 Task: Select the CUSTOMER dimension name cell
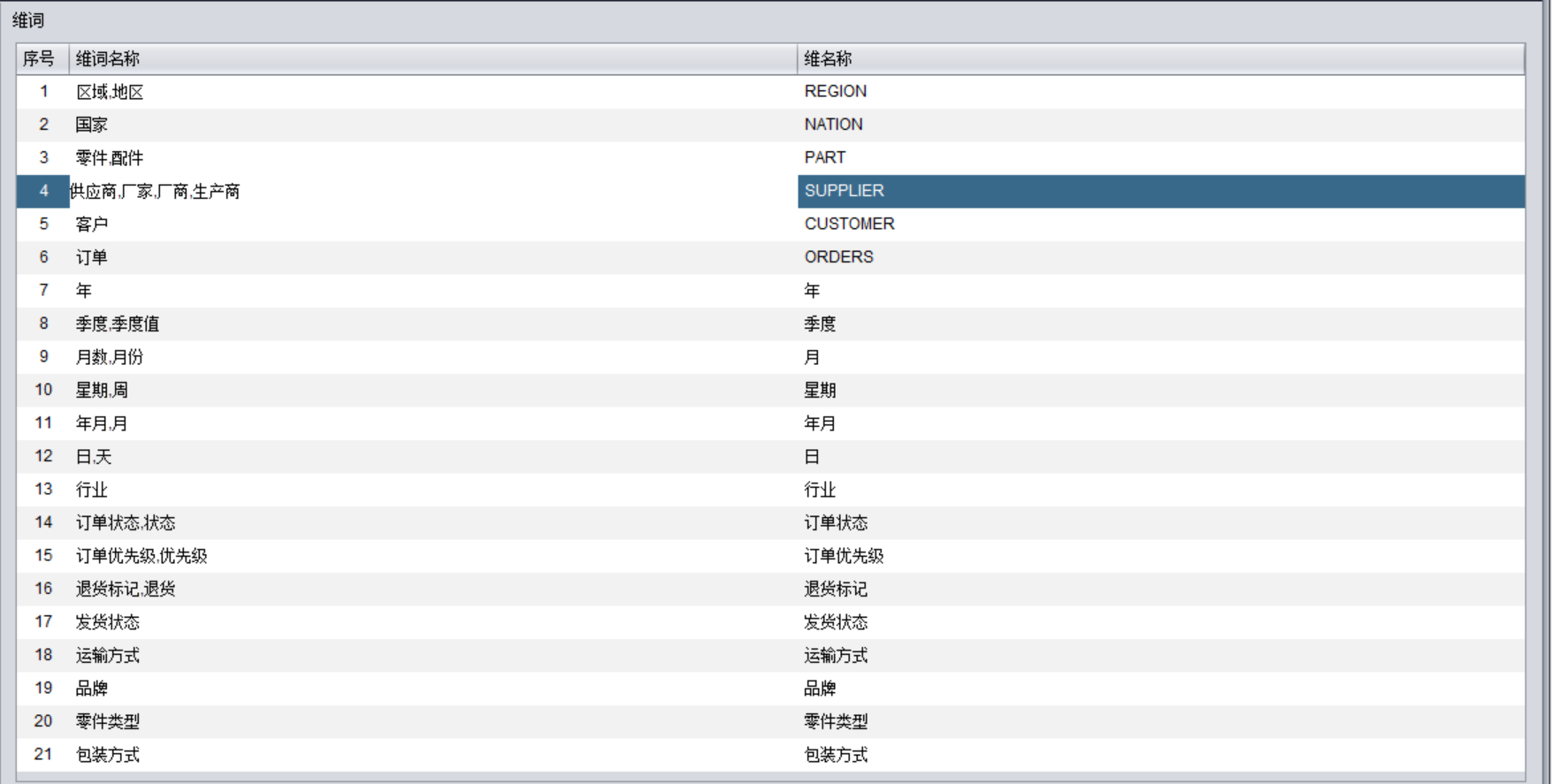click(x=1160, y=225)
